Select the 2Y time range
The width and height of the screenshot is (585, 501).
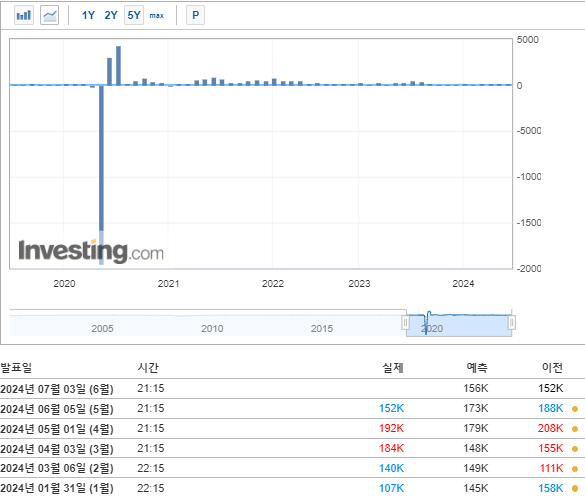pyautogui.click(x=111, y=15)
